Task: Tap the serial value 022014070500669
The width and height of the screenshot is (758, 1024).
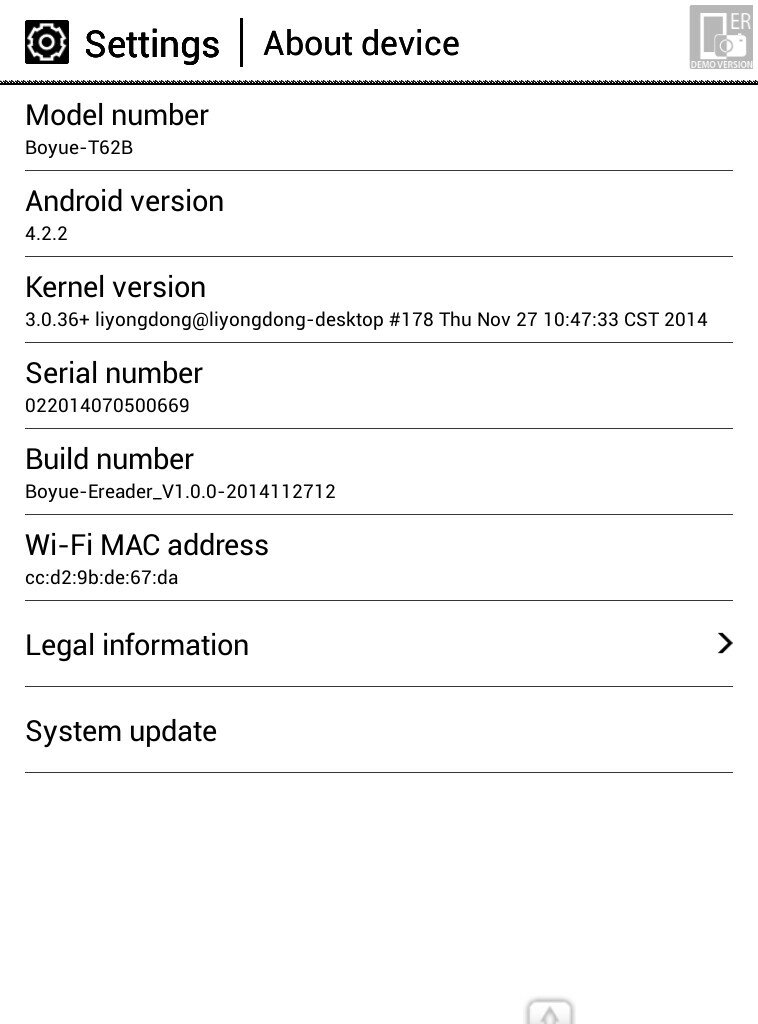Action: click(108, 406)
